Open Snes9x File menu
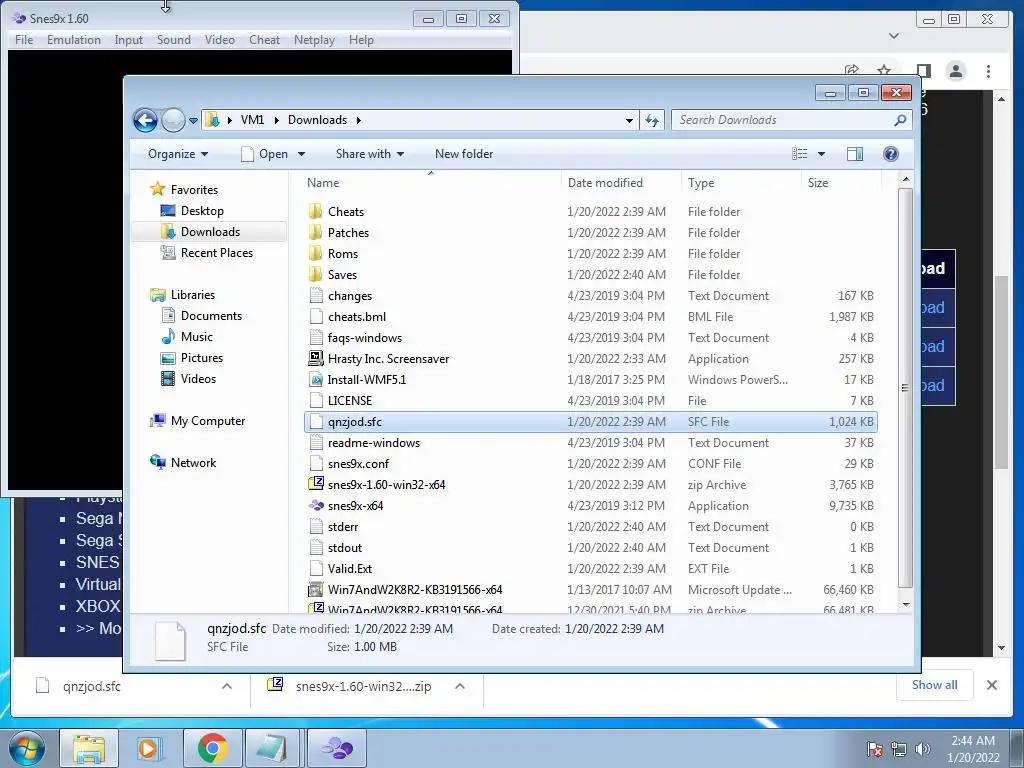 point(24,40)
